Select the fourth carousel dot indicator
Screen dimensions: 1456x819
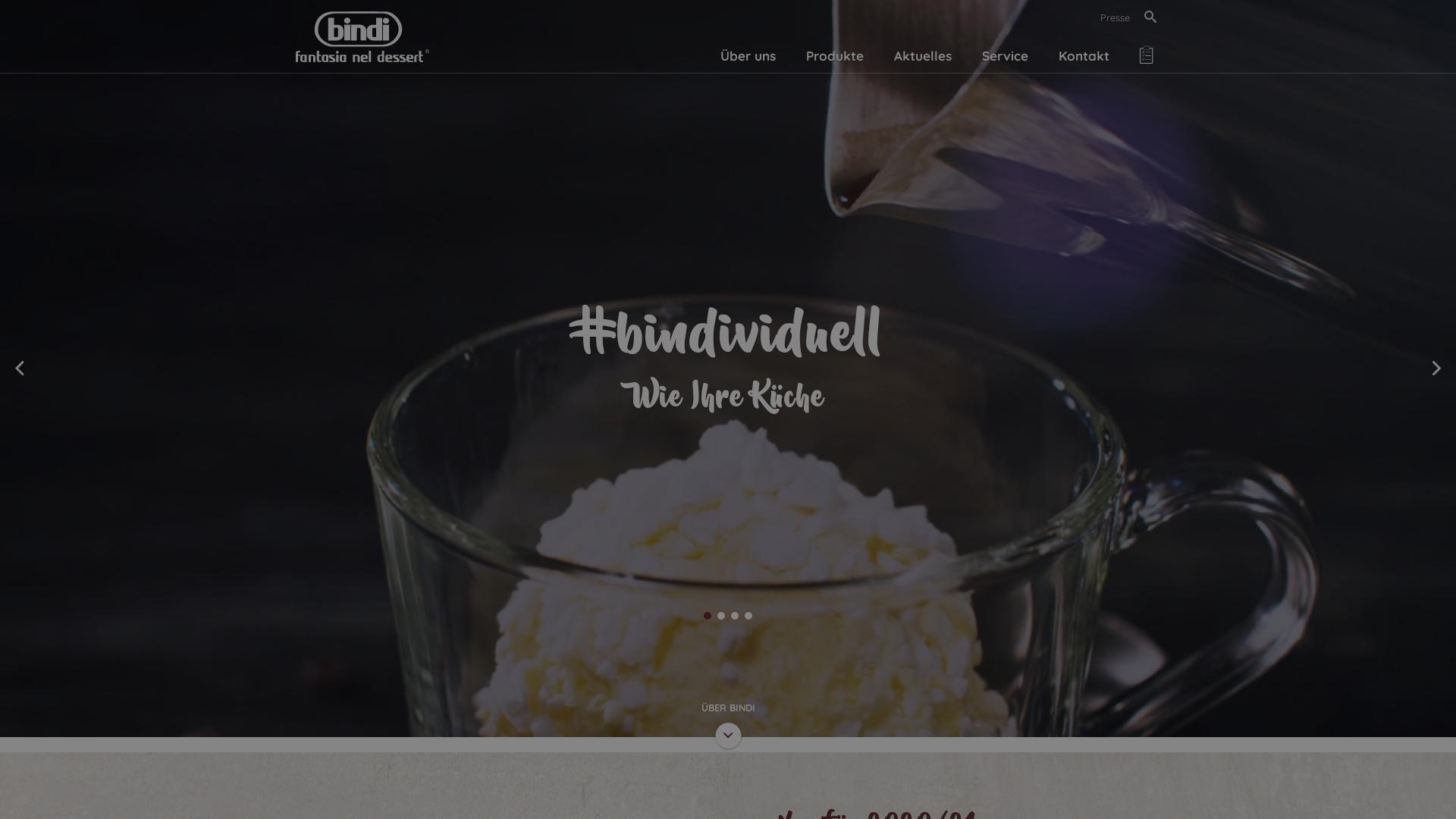tap(748, 615)
